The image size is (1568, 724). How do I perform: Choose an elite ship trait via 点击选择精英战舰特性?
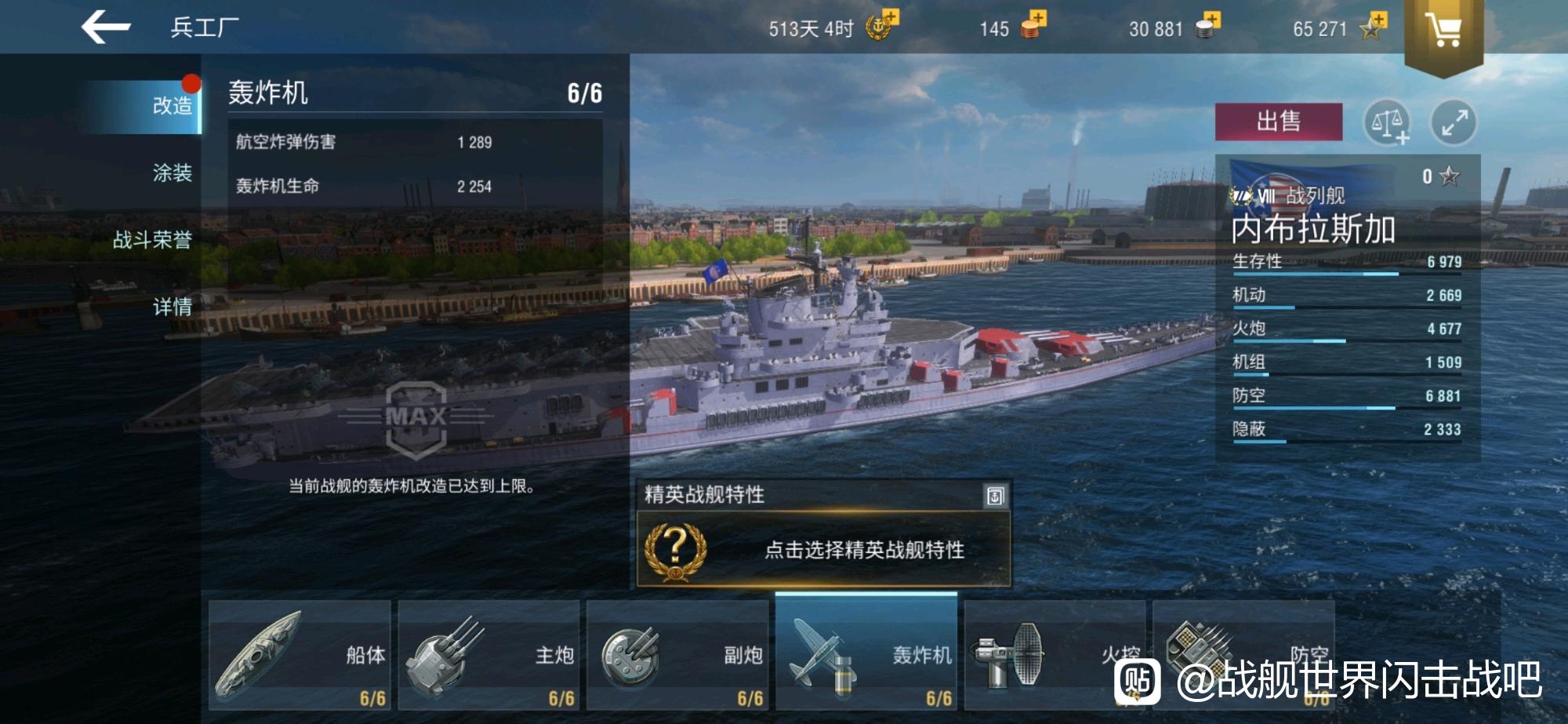click(x=823, y=549)
